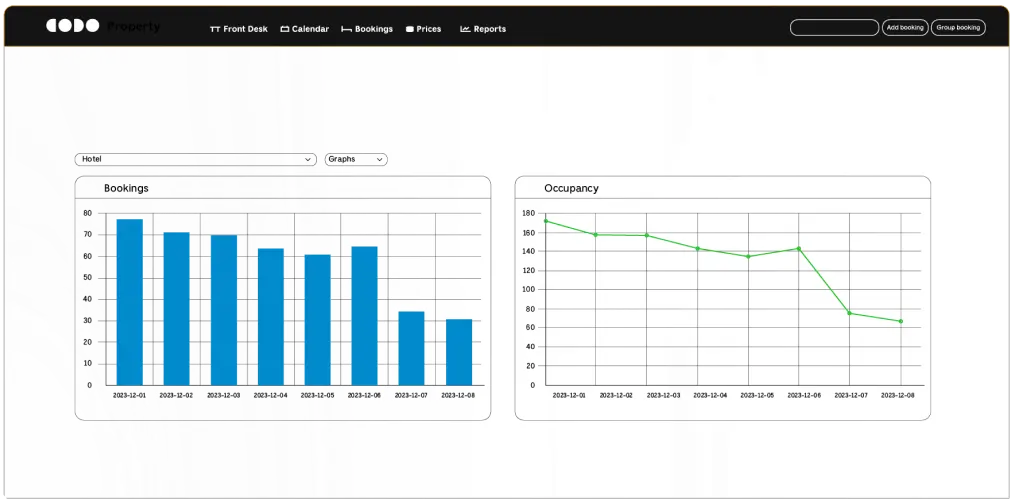Focus the search field in top bar
The width and height of the screenshot is (1019, 504).
[834, 28]
